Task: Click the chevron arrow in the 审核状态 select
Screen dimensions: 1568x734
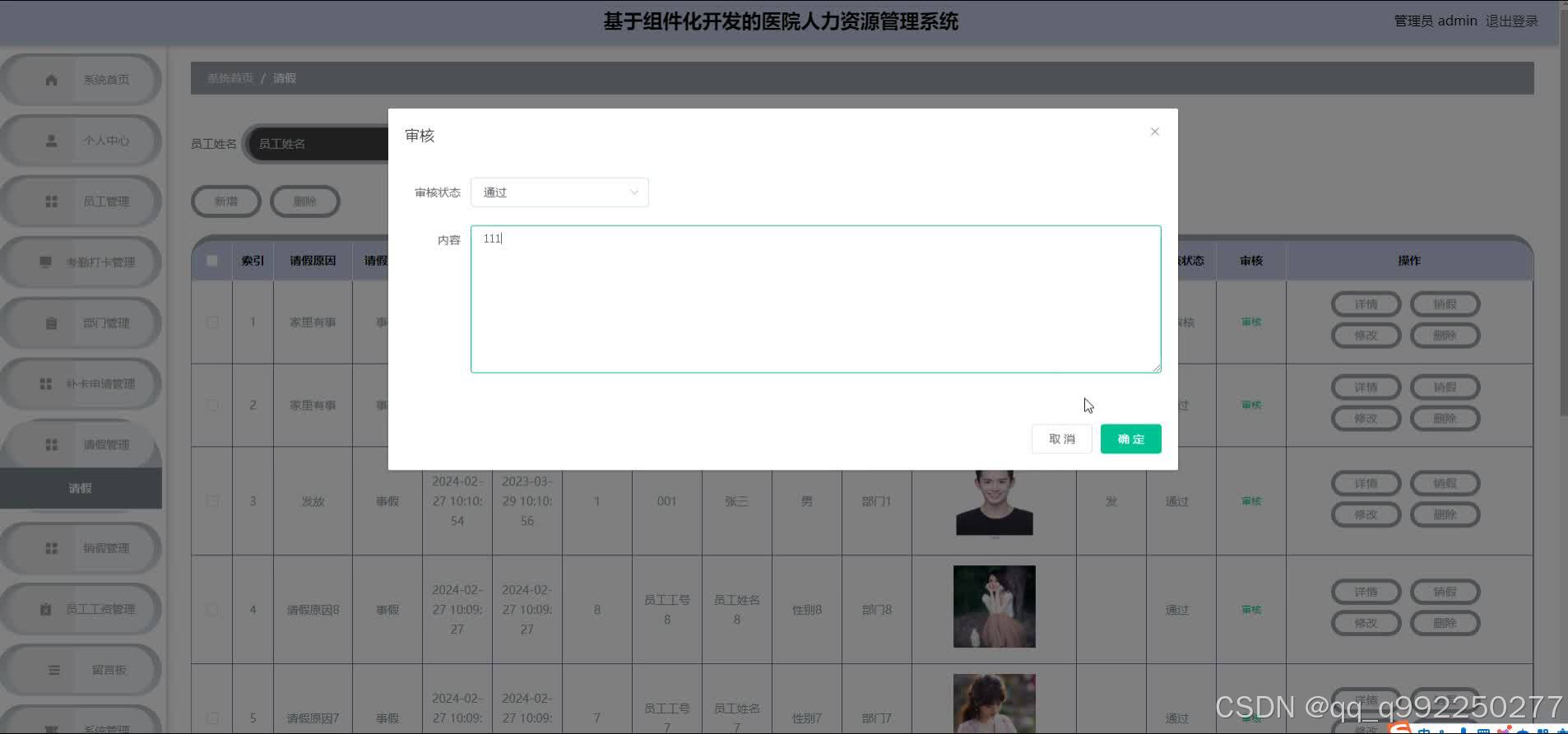Action: (x=633, y=193)
